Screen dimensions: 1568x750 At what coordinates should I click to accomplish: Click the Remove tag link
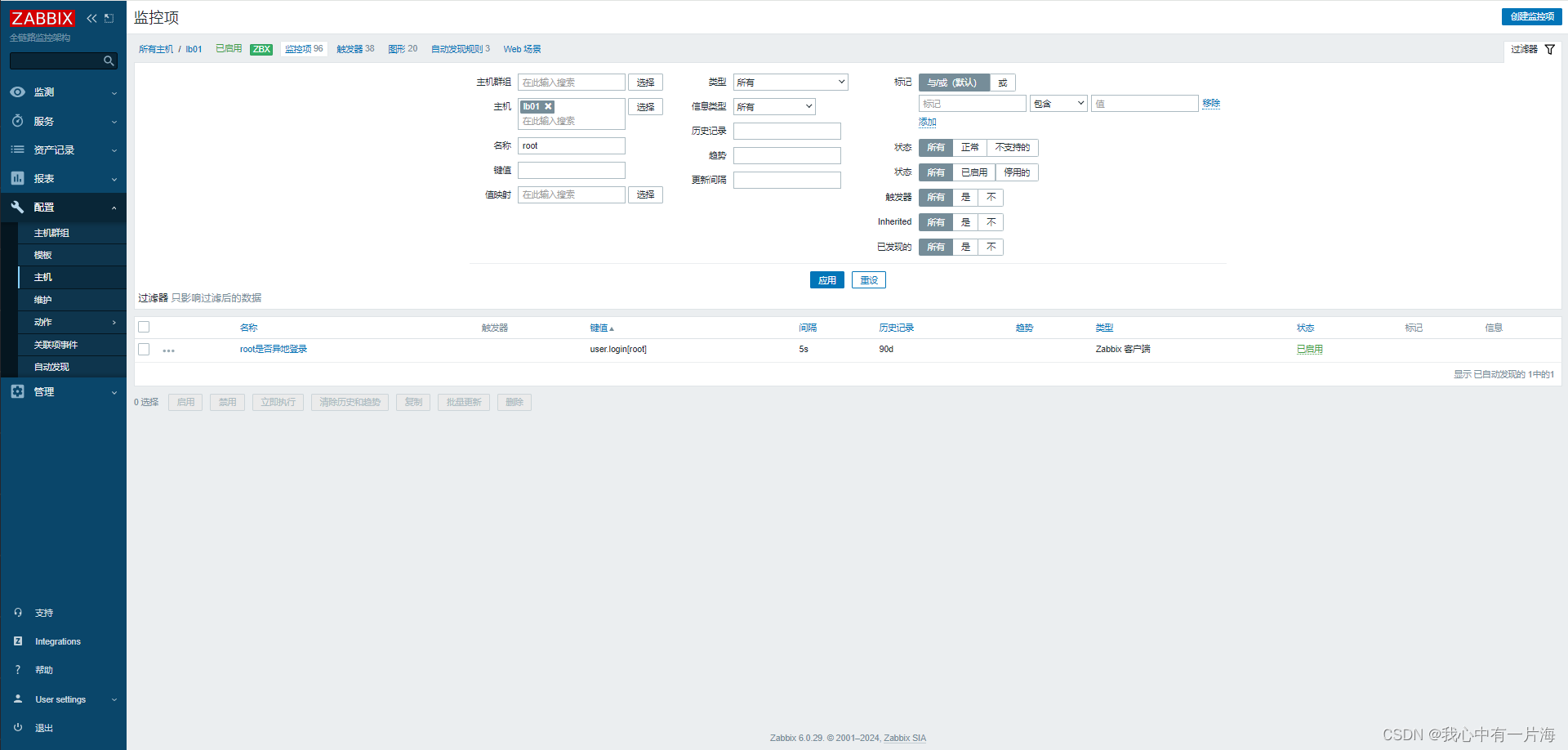(1211, 103)
